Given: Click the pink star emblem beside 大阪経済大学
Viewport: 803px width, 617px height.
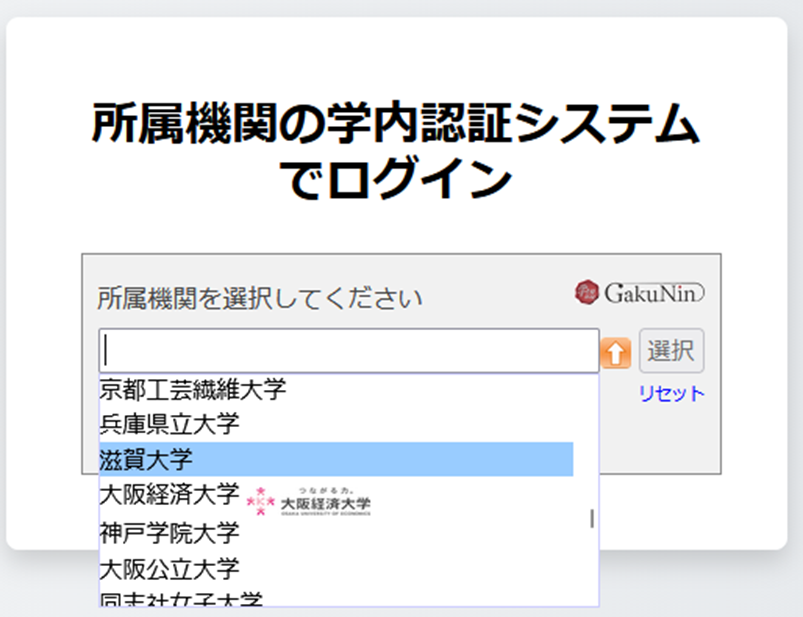Looking at the screenshot, I should click(261, 499).
